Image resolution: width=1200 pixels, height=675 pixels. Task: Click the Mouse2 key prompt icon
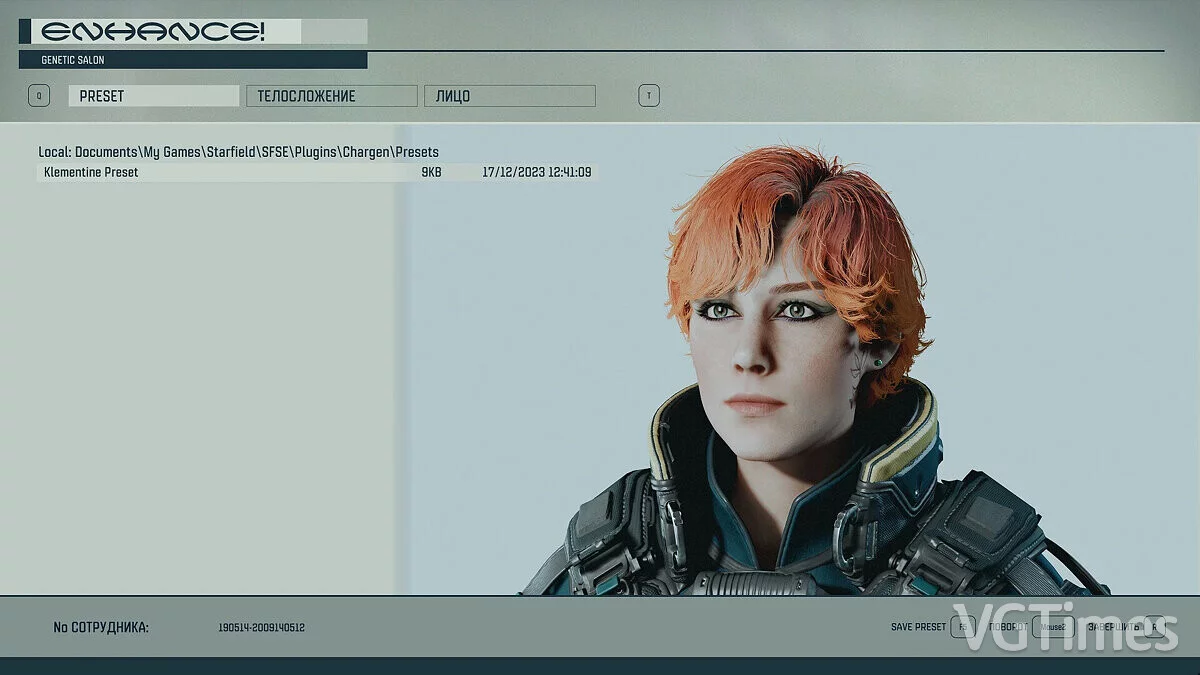[1053, 627]
